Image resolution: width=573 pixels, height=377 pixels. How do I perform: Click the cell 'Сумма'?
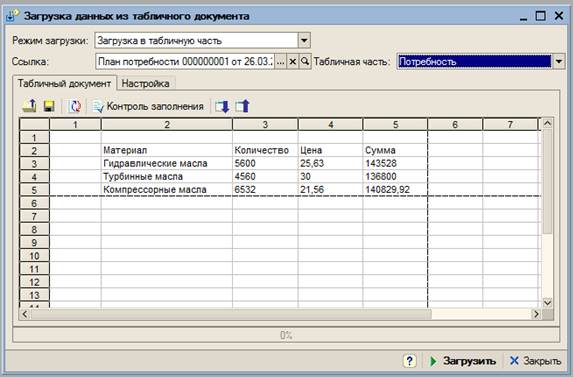(x=395, y=150)
